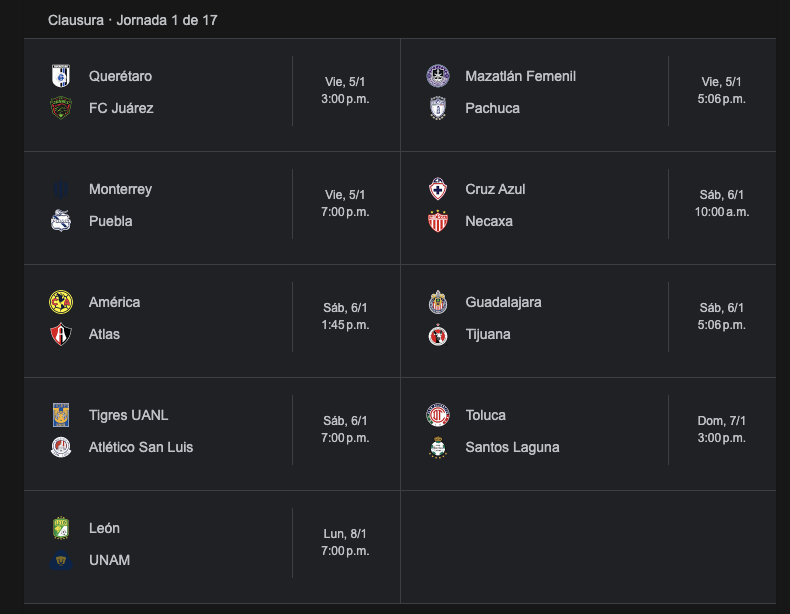
Task: Open Monterrey vs Puebla match time Vie 7:00 p.m.
Action: coord(345,203)
